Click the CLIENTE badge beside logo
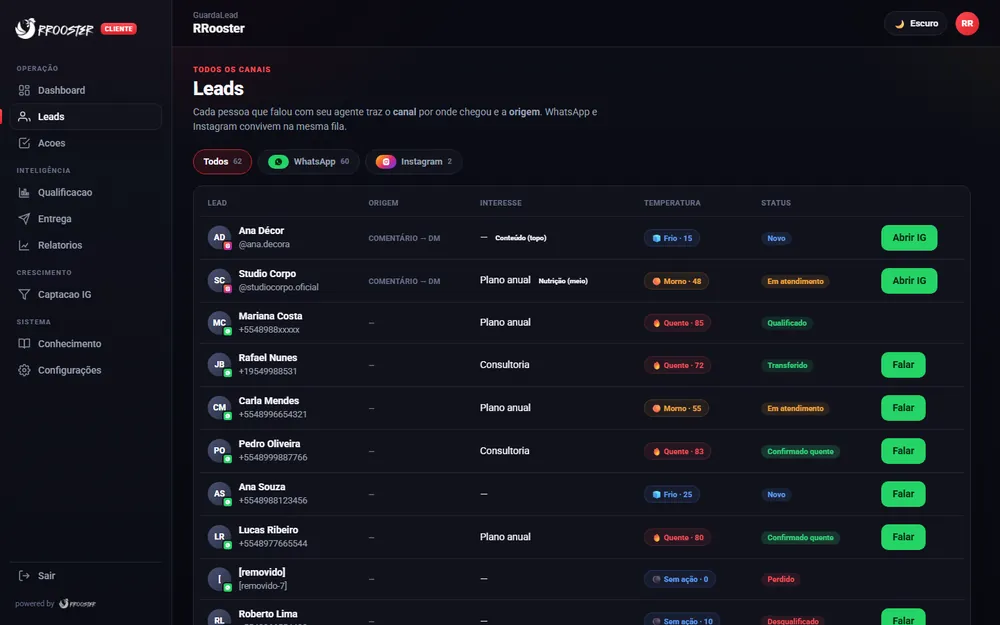 coord(119,29)
